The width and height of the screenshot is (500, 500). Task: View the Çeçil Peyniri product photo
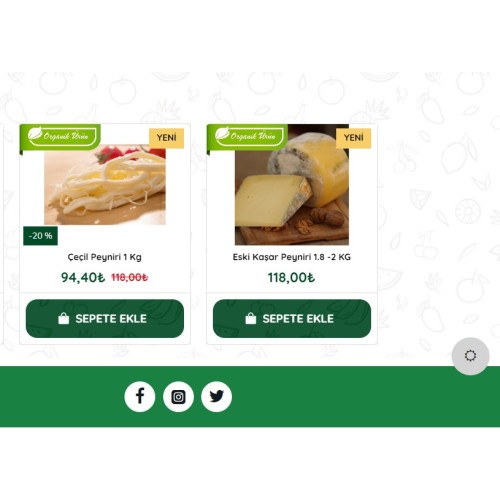click(105, 185)
